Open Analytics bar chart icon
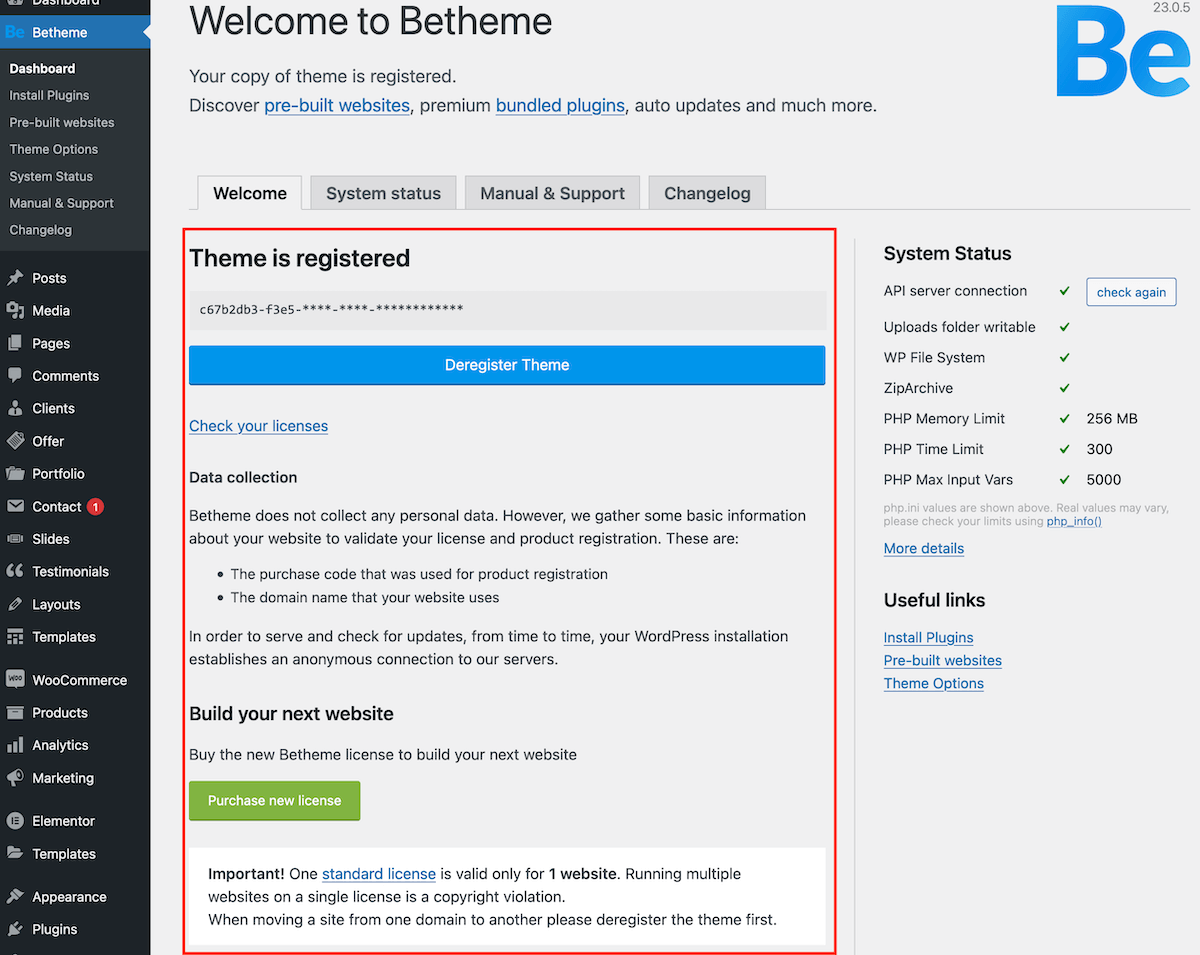This screenshot has width=1200, height=955. pos(15,745)
